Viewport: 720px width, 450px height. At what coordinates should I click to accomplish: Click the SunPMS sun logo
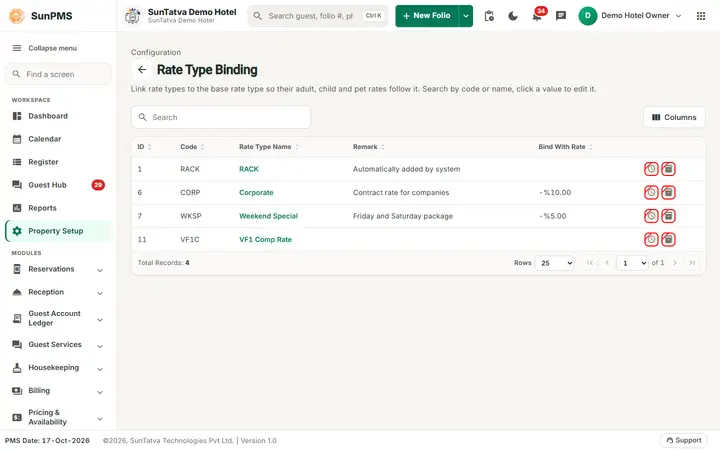tap(17, 16)
